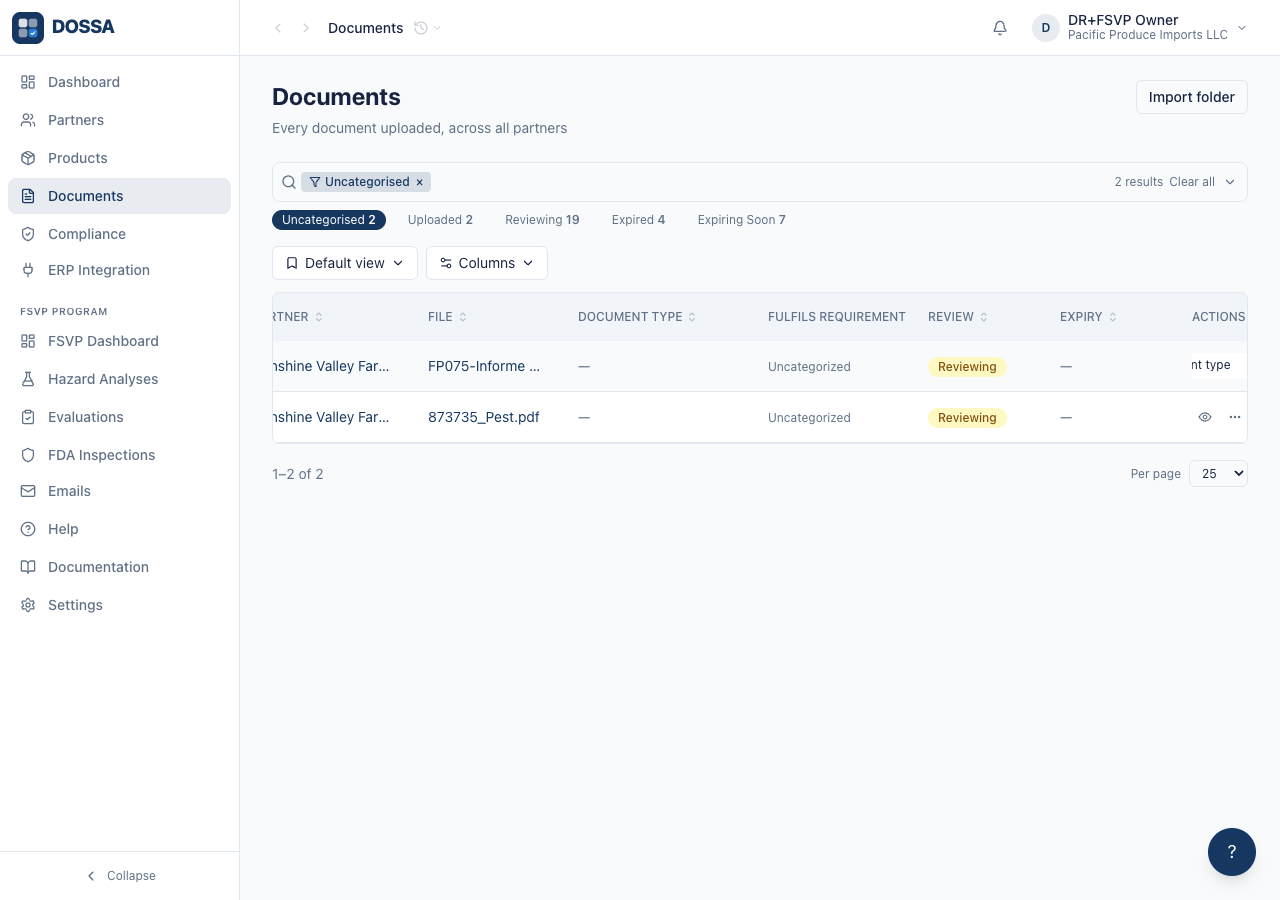
Task: Remove the Uncategorised filter chip
Action: [420, 182]
